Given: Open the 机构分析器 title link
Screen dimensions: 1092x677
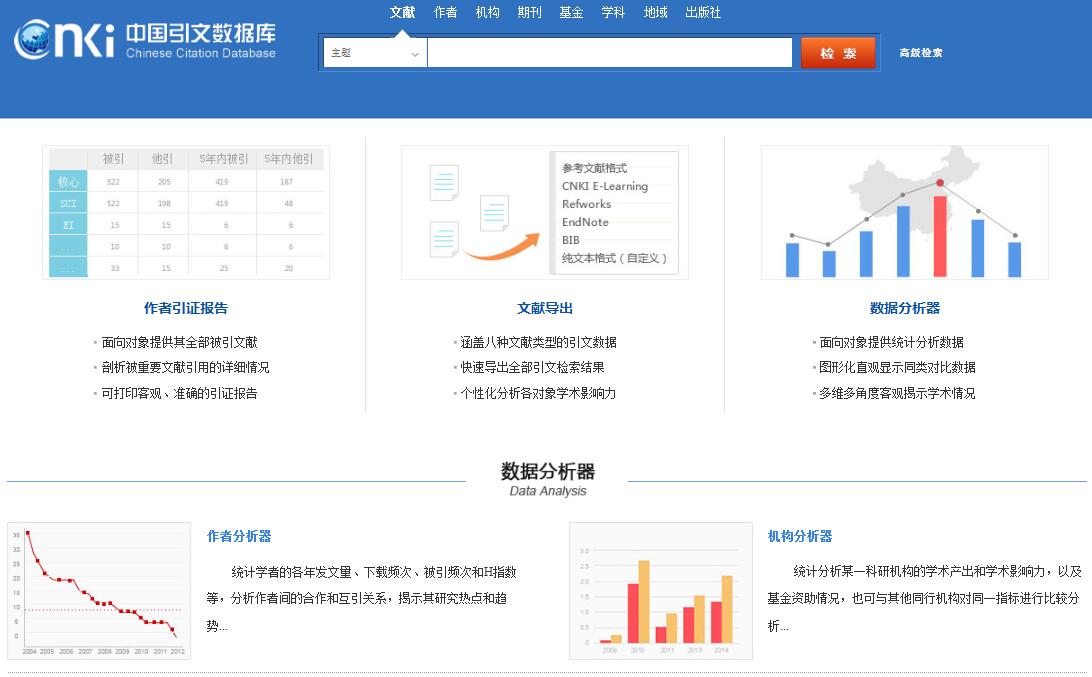Looking at the screenshot, I should tap(800, 536).
